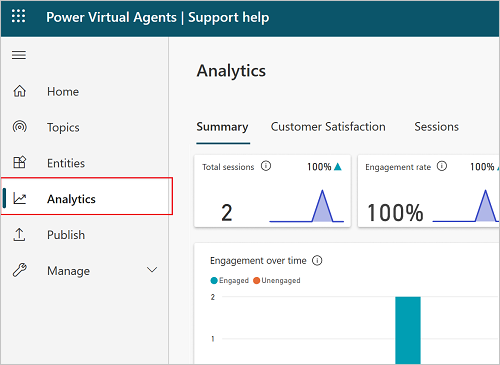Viewport: 500px width, 365px height.
Task: Open Entities in the sidebar
Action: point(85,163)
